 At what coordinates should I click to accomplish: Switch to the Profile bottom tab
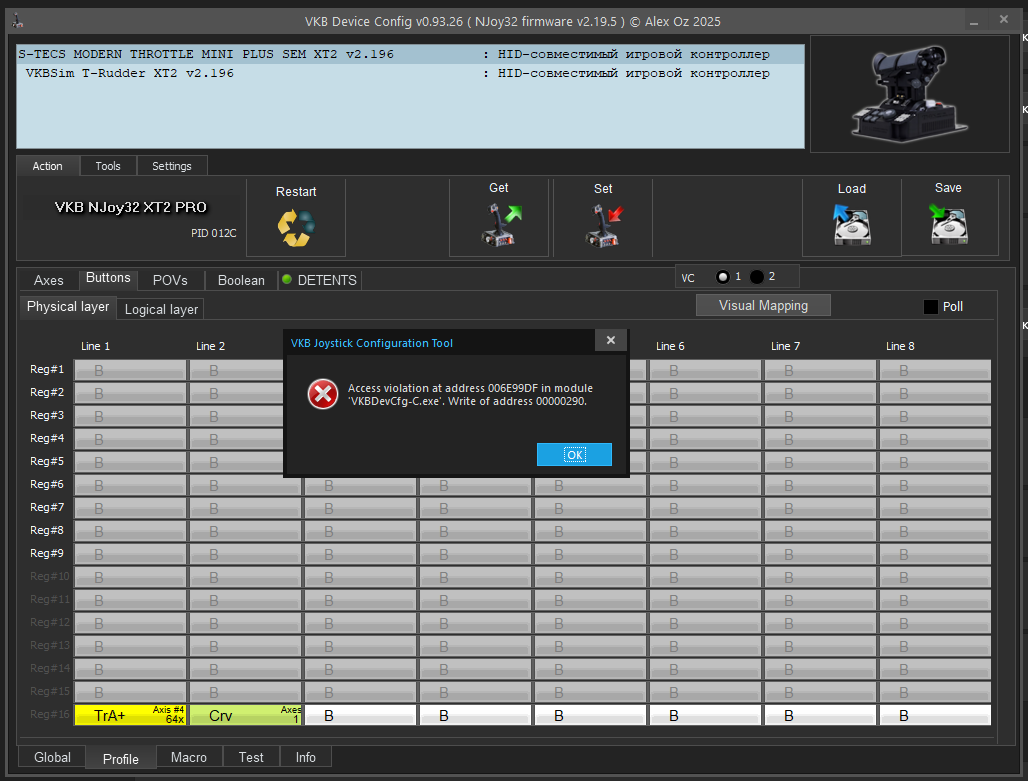(121, 759)
